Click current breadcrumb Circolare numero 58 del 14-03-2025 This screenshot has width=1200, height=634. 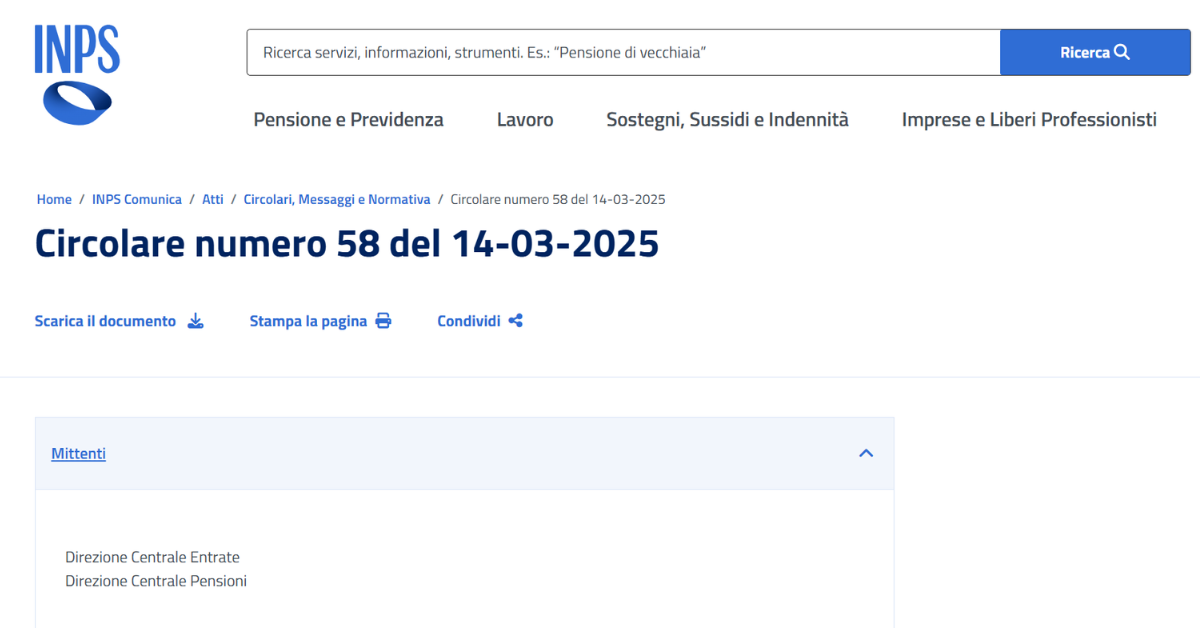pyautogui.click(x=558, y=199)
